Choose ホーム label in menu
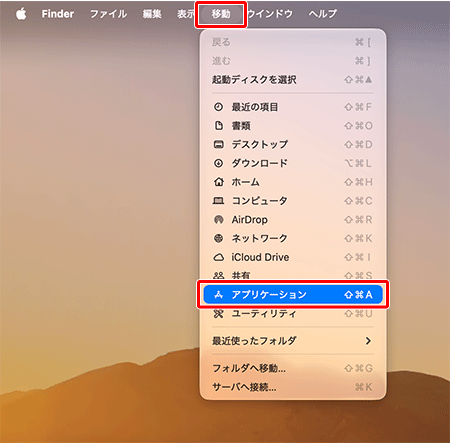The width and height of the screenshot is (450, 443). tap(245, 182)
